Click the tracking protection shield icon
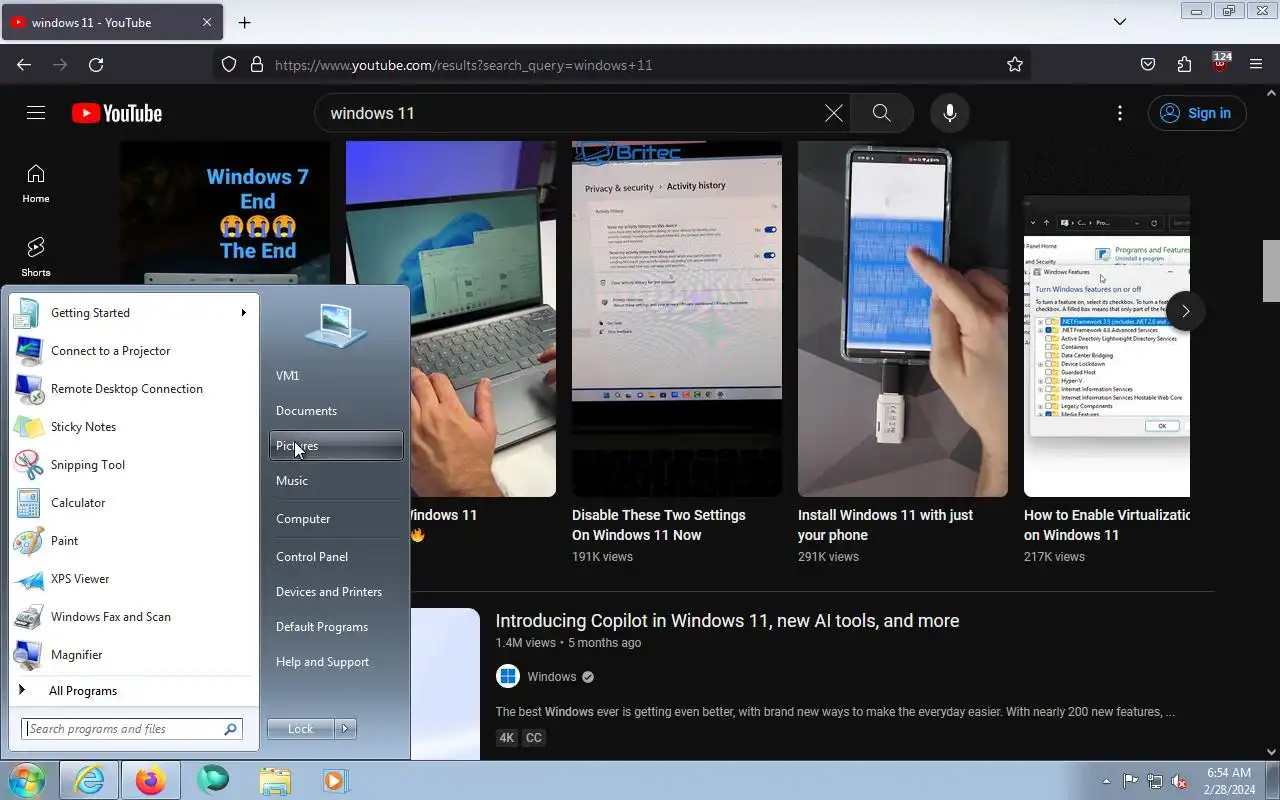Image resolution: width=1280 pixels, height=800 pixels. point(229,64)
